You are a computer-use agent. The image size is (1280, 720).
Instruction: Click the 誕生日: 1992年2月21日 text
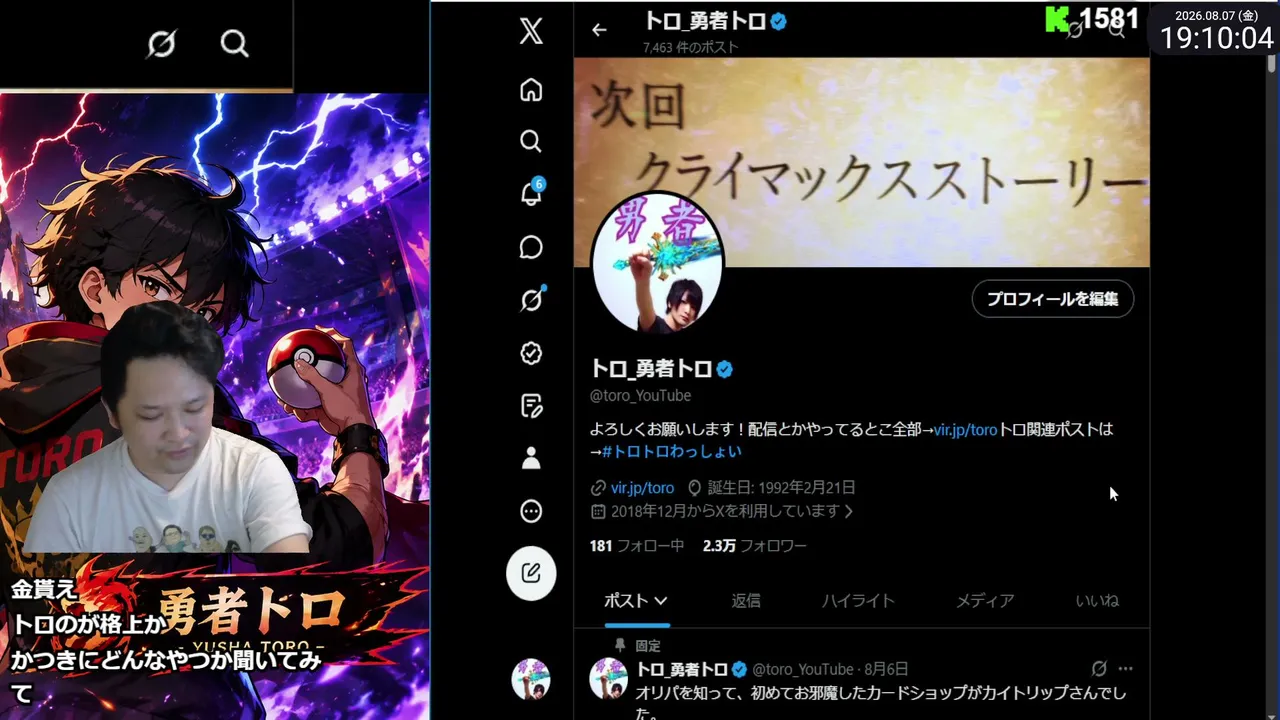pyautogui.click(x=781, y=488)
